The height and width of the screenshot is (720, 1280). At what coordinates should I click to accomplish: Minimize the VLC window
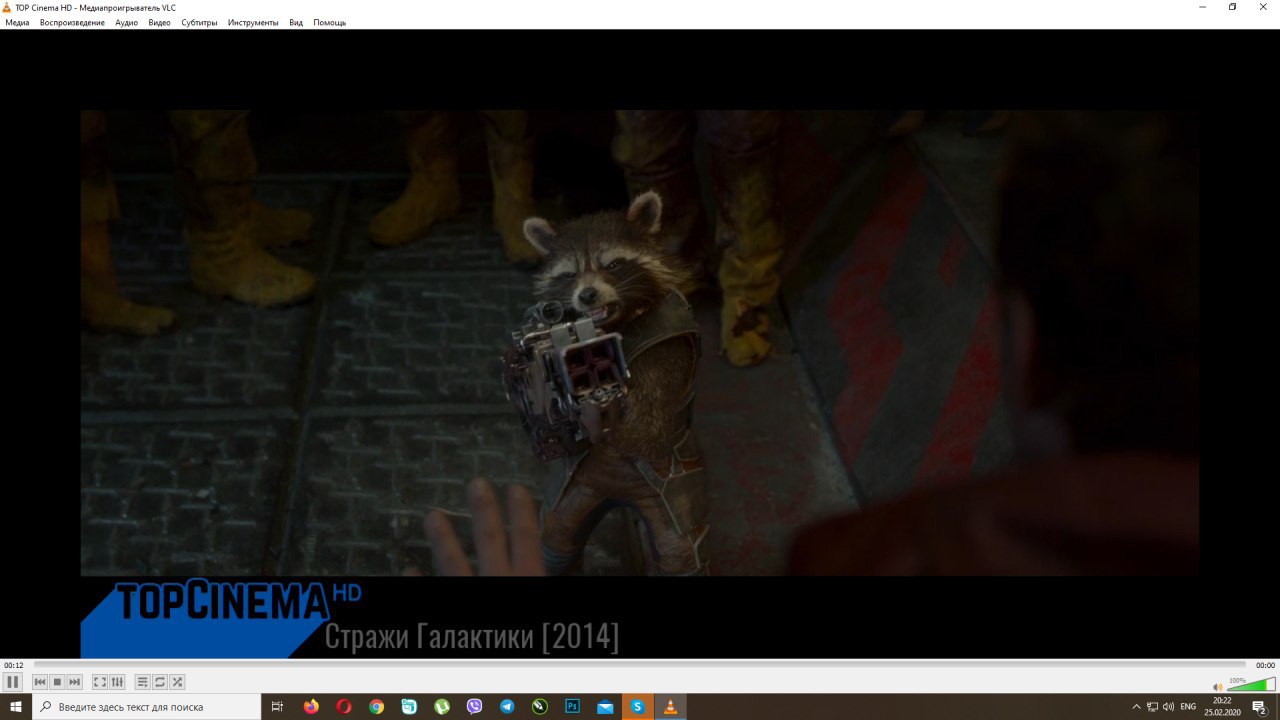tap(1202, 7)
